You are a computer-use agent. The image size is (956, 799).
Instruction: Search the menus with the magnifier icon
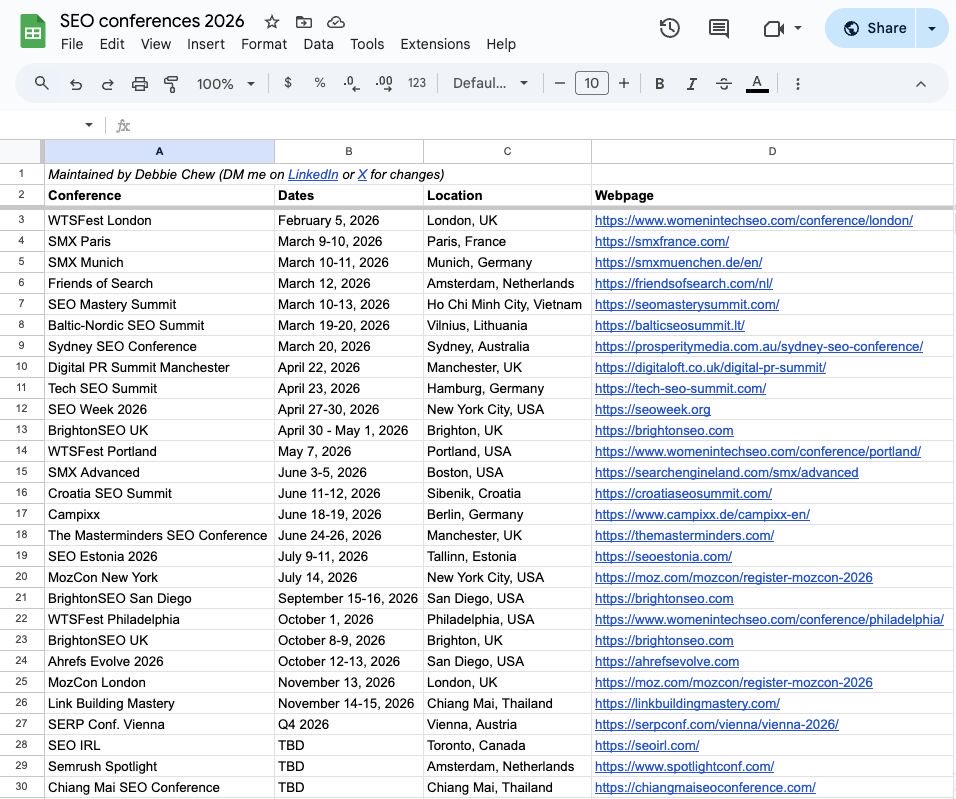tap(41, 83)
